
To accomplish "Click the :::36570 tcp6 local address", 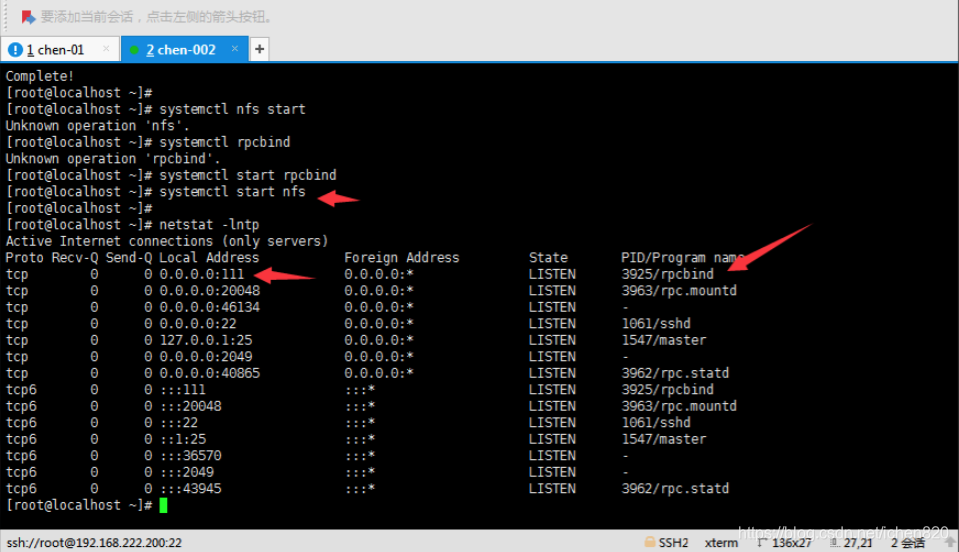I will point(190,456).
